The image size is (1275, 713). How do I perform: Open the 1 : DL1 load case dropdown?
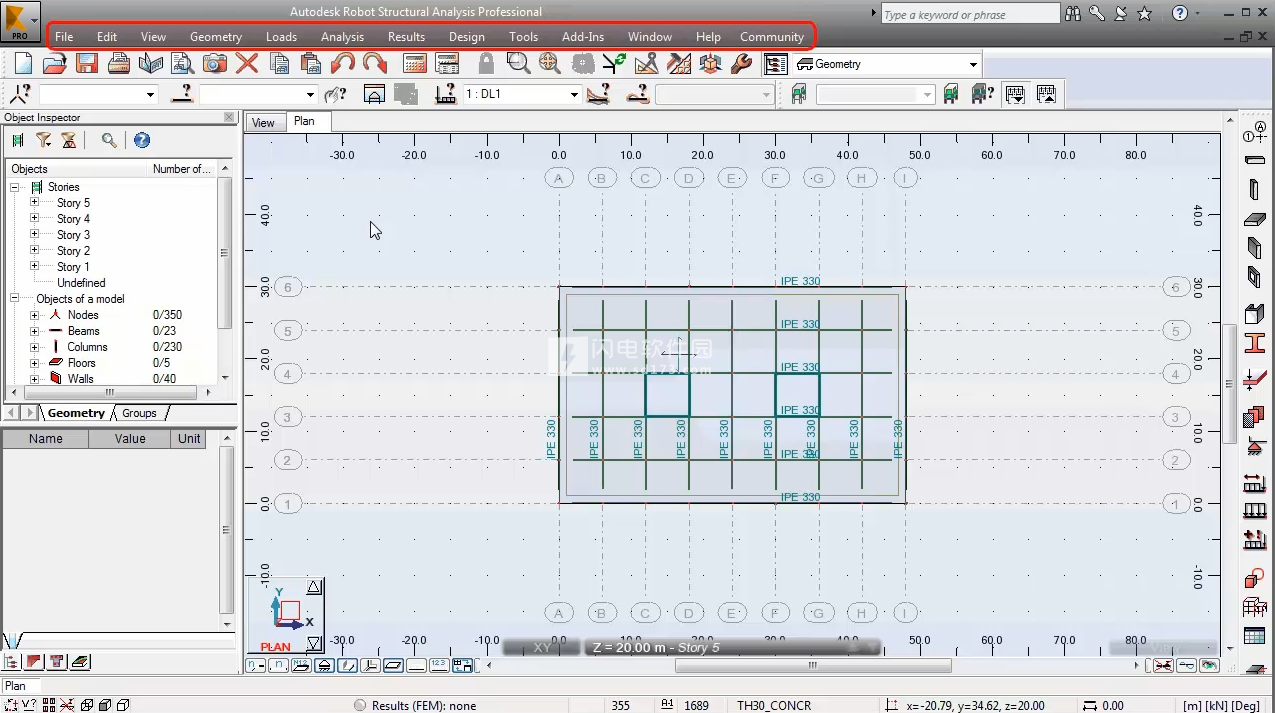pyautogui.click(x=574, y=94)
